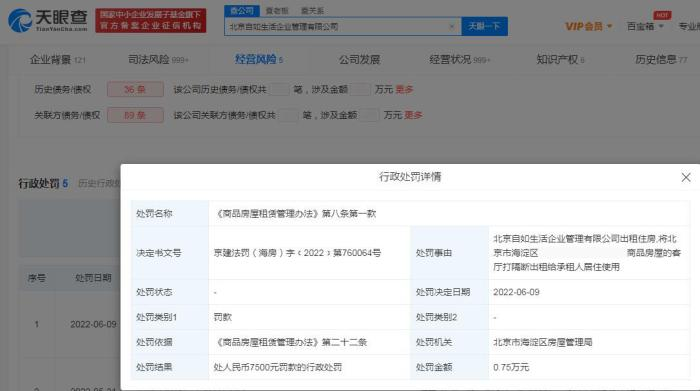The height and width of the screenshot is (391, 700).
Task: Expand the VIP会员 dropdown arrow
Action: pyautogui.click(x=609, y=26)
